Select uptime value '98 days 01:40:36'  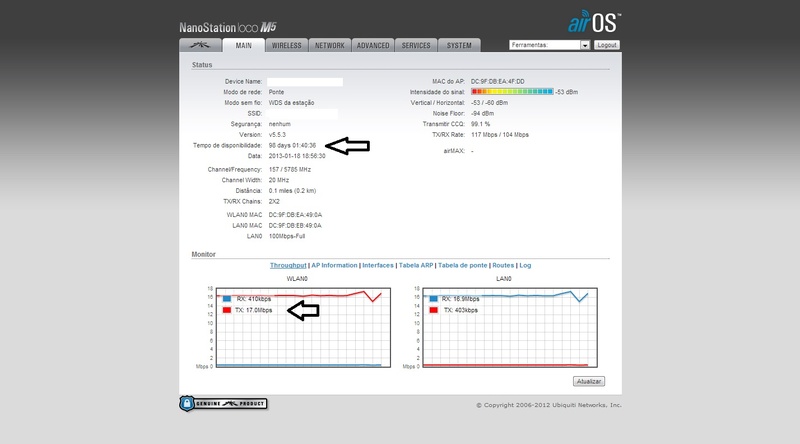pyautogui.click(x=292, y=145)
